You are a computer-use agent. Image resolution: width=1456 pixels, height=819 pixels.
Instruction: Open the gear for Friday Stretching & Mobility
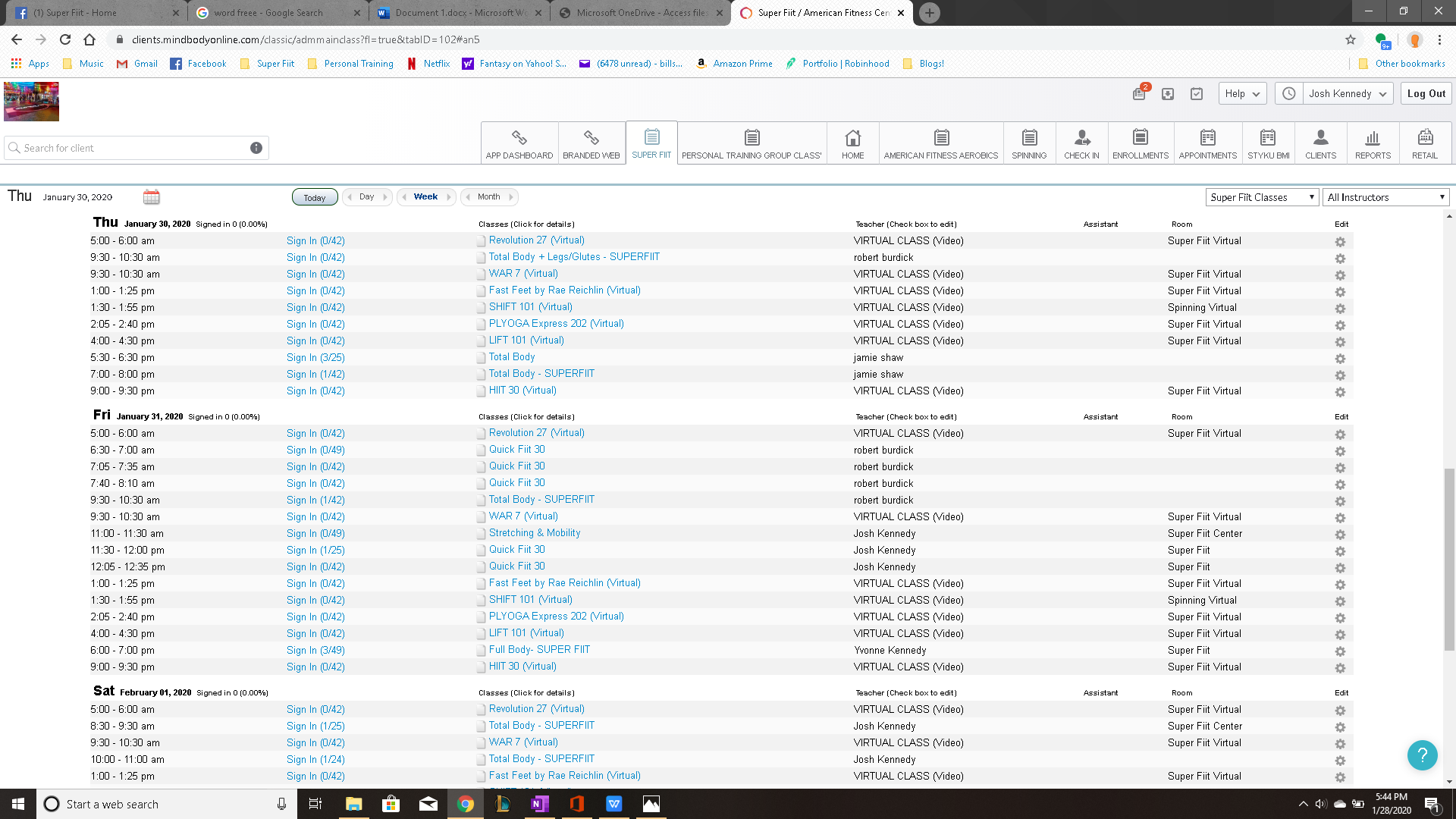(1340, 535)
